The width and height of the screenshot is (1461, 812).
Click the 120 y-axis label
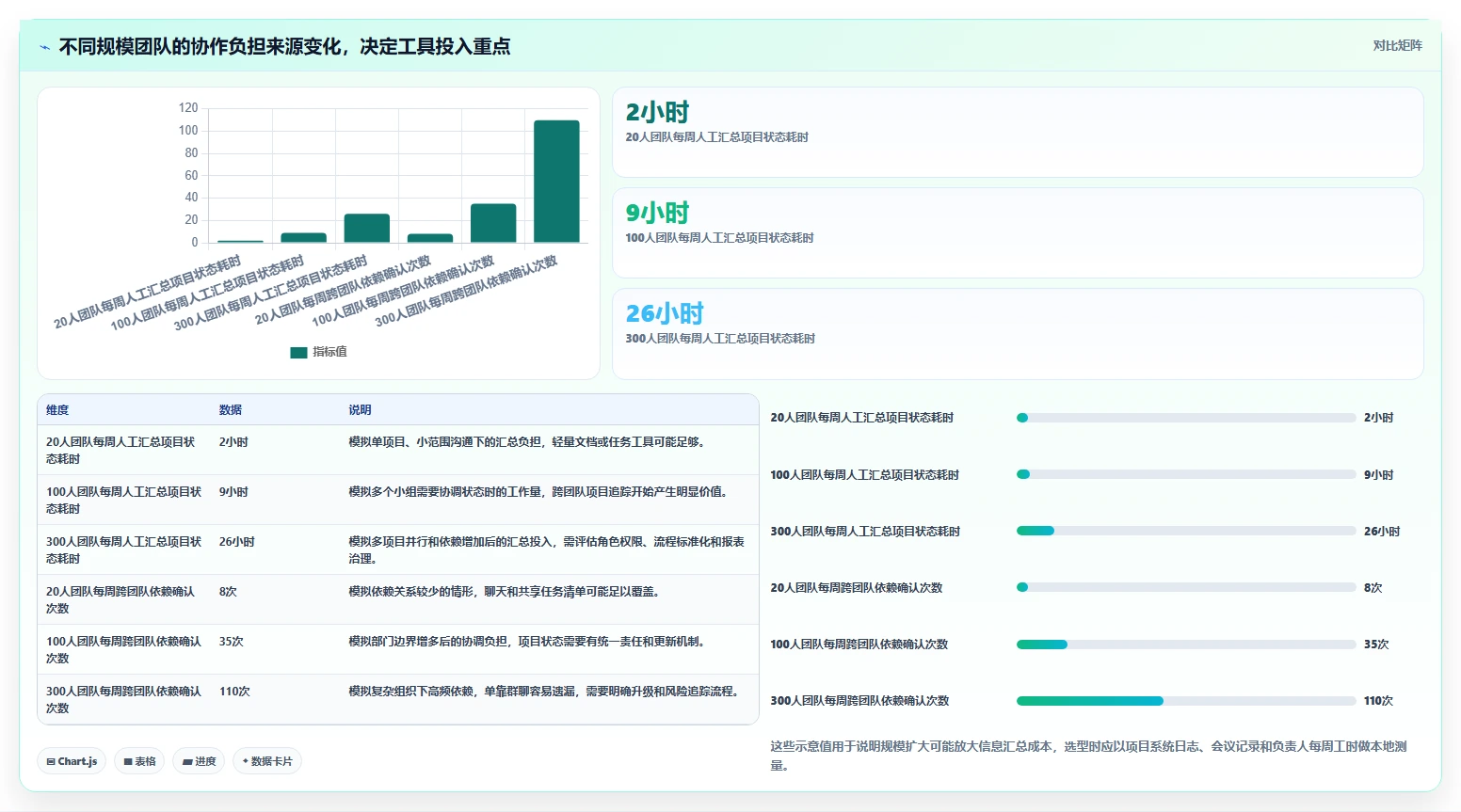(x=188, y=108)
